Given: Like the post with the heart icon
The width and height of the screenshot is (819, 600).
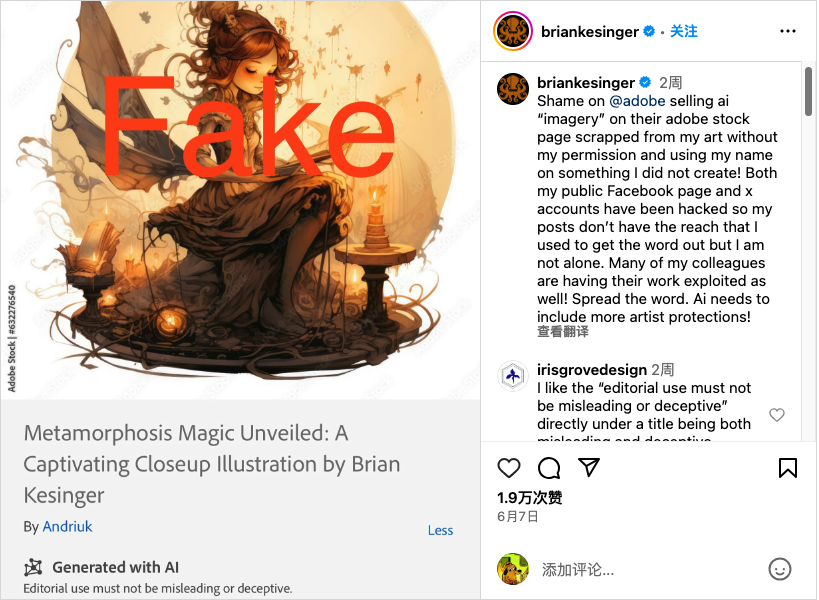Looking at the screenshot, I should [x=509, y=468].
